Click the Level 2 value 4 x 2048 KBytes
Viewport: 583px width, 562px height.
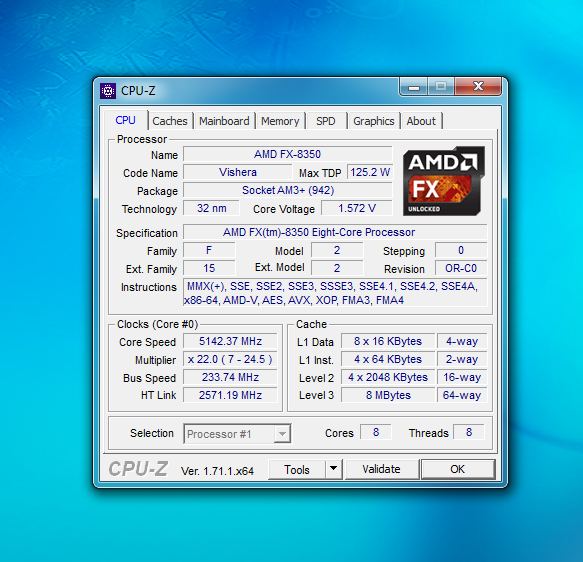pos(388,377)
